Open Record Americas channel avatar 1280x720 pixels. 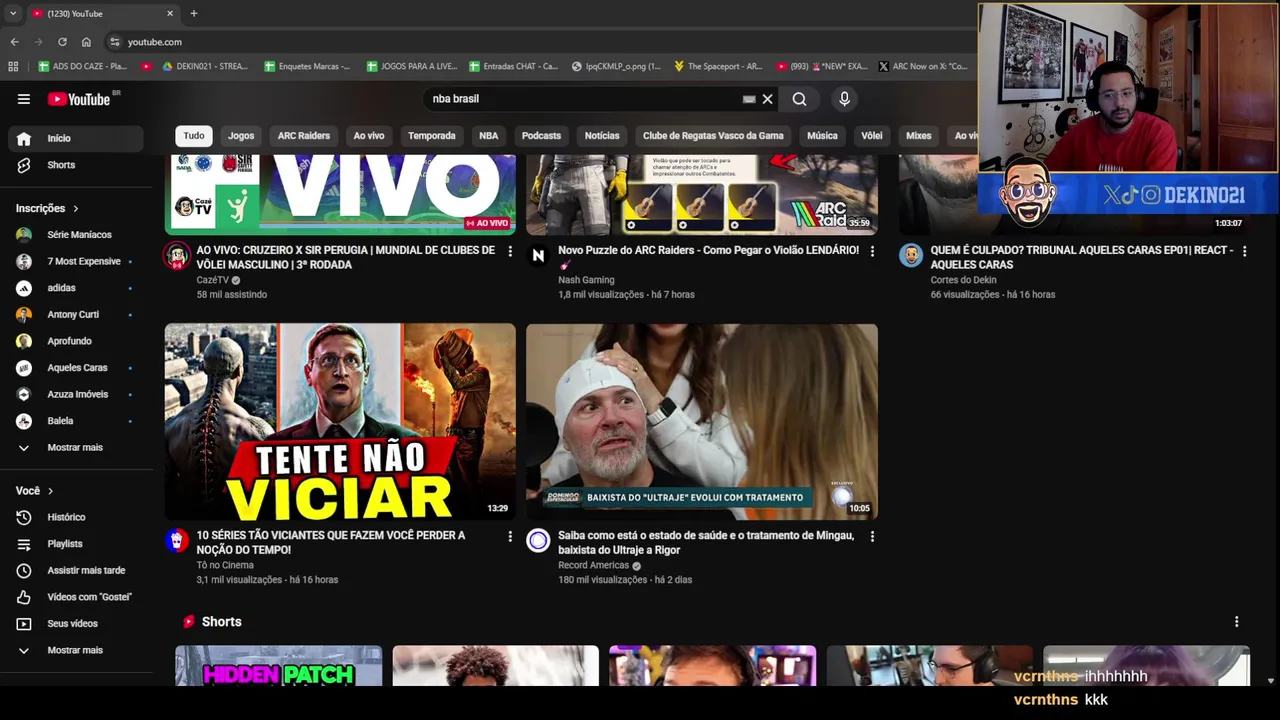[538, 541]
